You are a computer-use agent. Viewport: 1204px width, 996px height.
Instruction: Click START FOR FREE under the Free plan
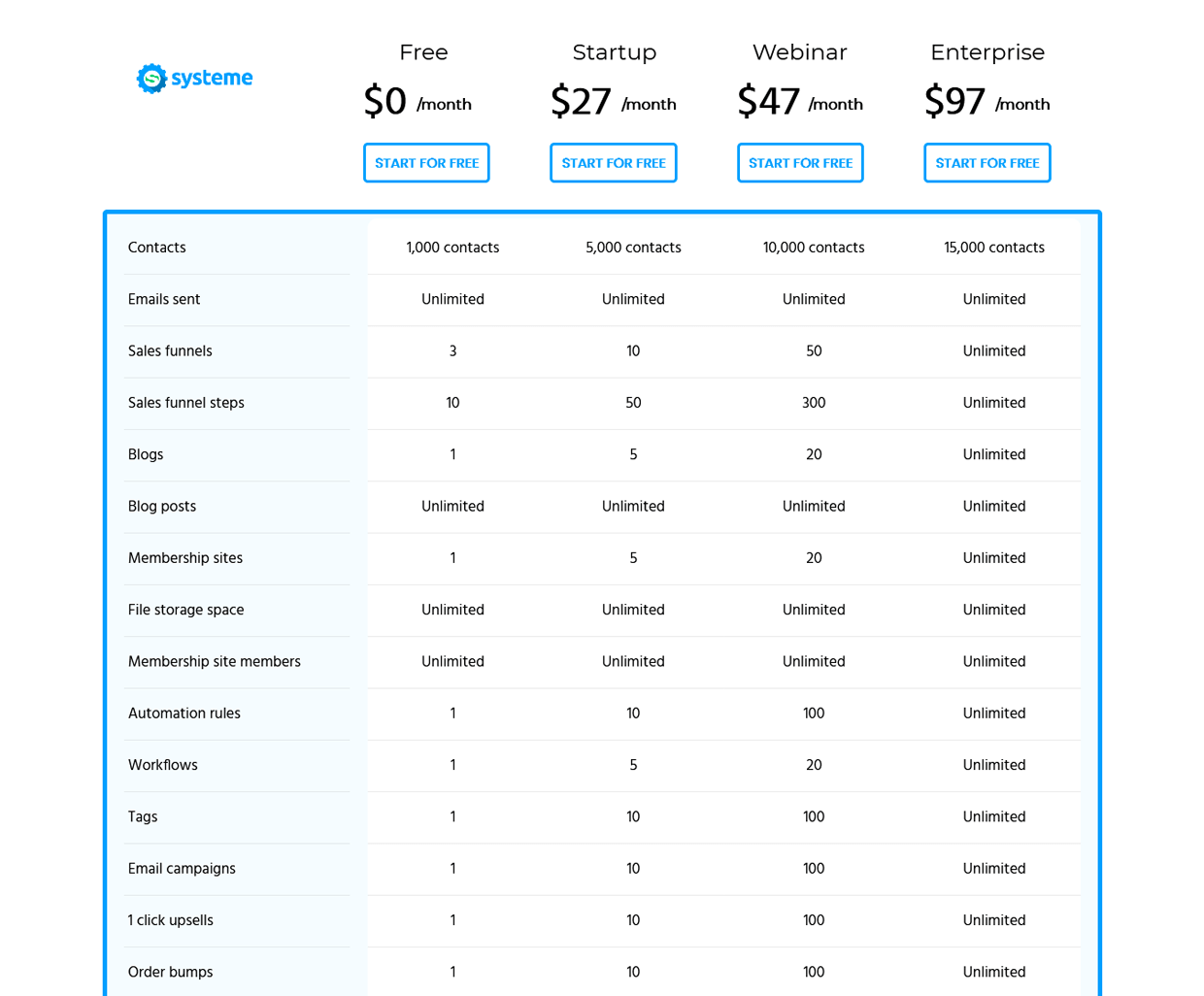click(x=426, y=162)
